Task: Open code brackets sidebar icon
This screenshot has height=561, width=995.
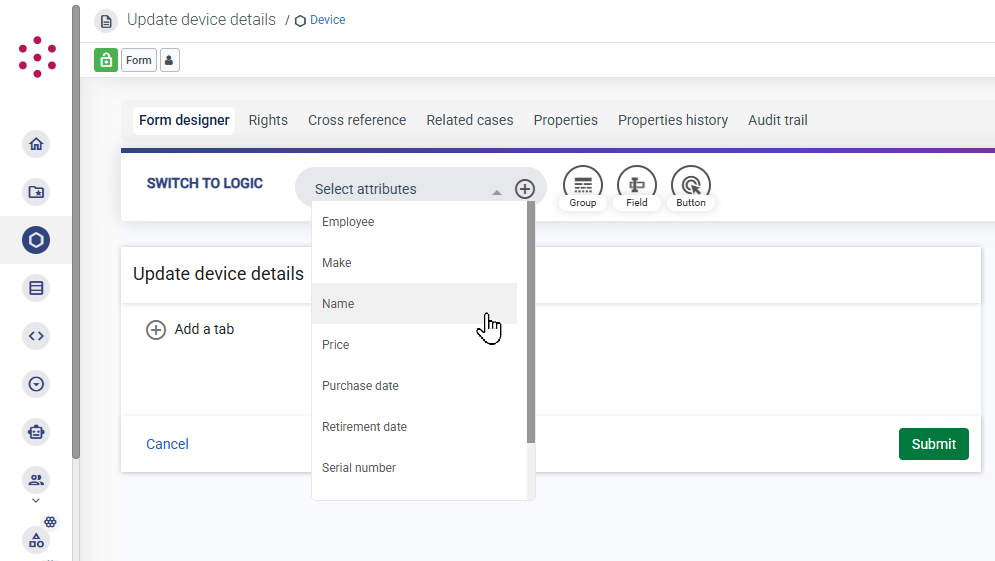Action: [x=36, y=336]
